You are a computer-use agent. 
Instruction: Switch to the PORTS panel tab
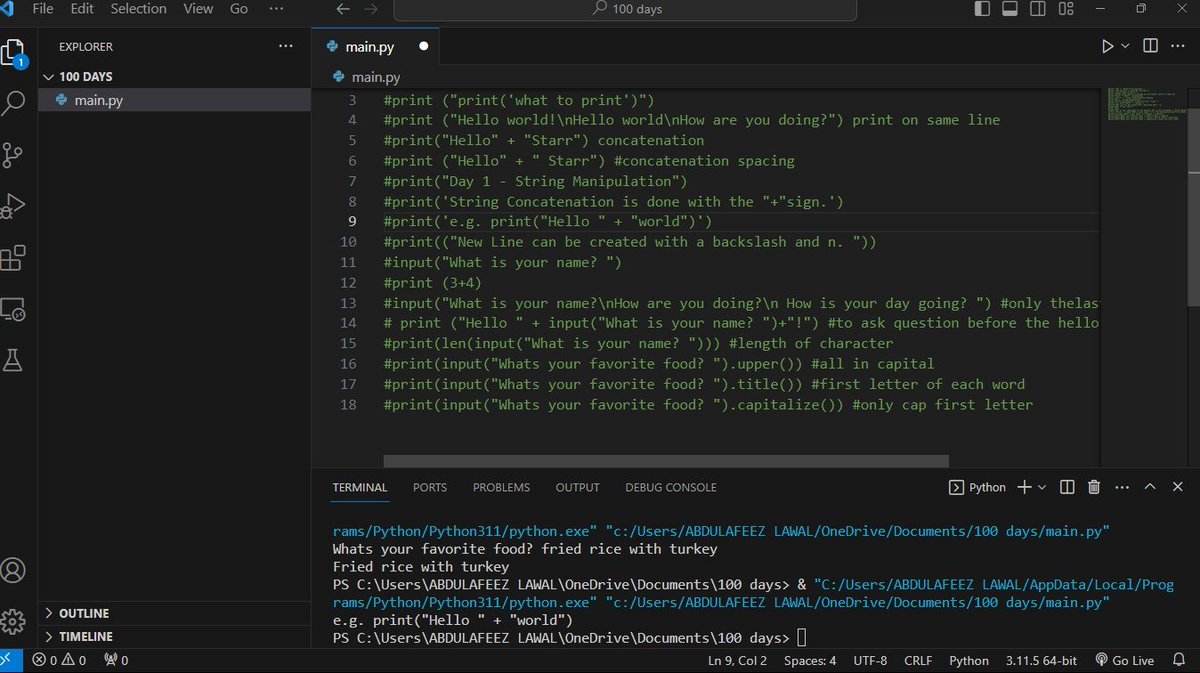(430, 487)
